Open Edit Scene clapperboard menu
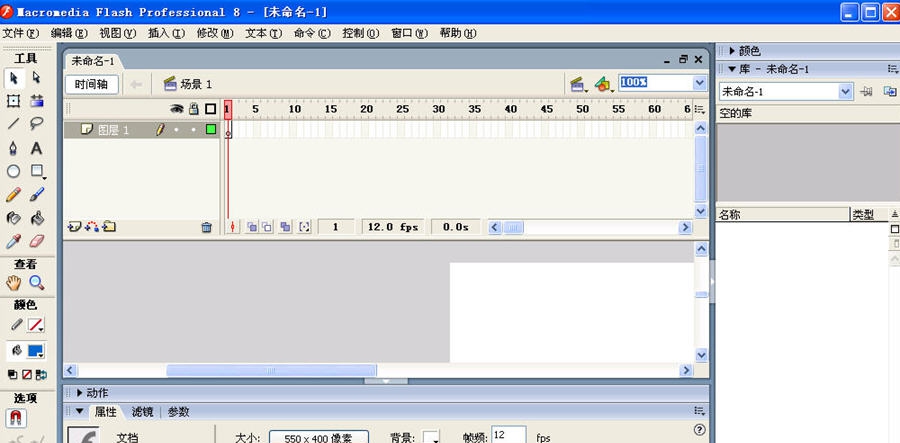The width and height of the screenshot is (900, 443). pos(577,85)
